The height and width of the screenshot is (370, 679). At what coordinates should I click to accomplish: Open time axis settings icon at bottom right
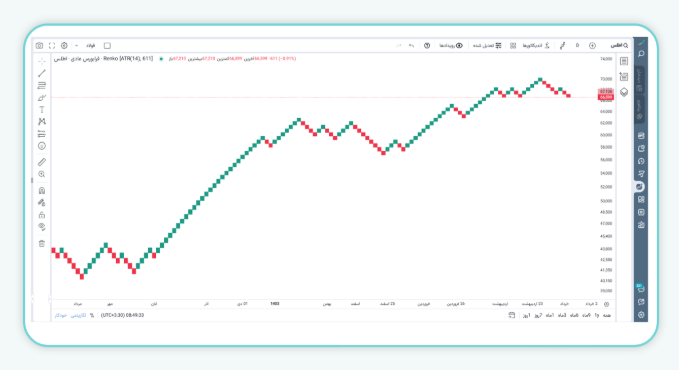(x=607, y=304)
